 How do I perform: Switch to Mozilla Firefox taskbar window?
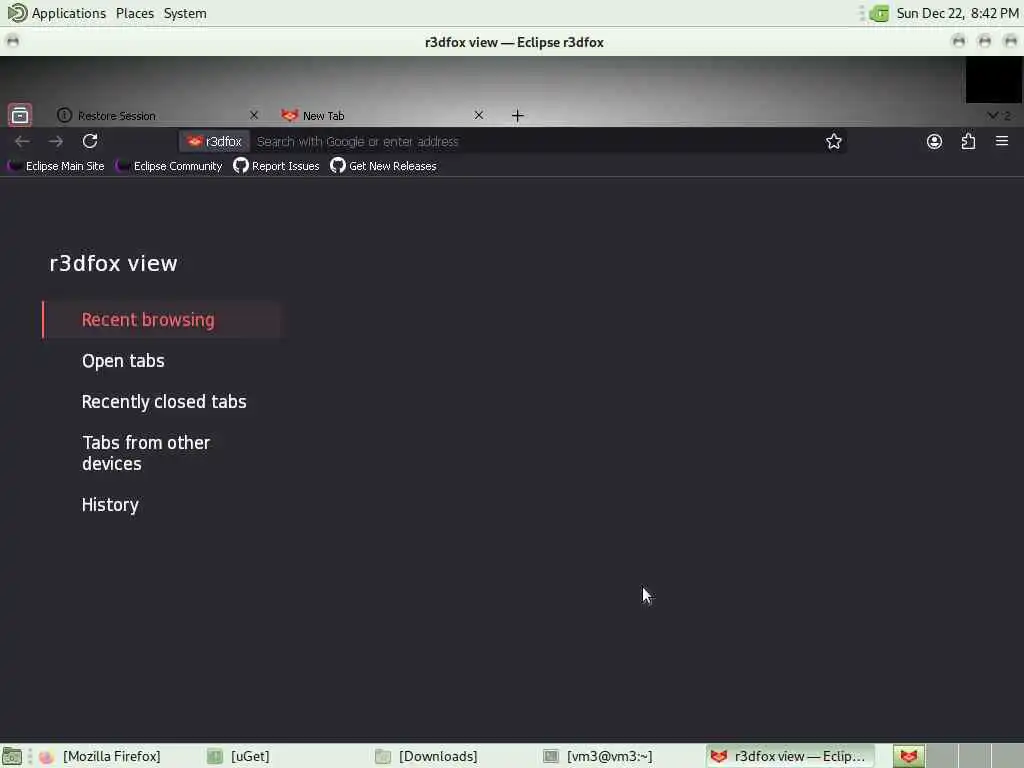coord(100,756)
